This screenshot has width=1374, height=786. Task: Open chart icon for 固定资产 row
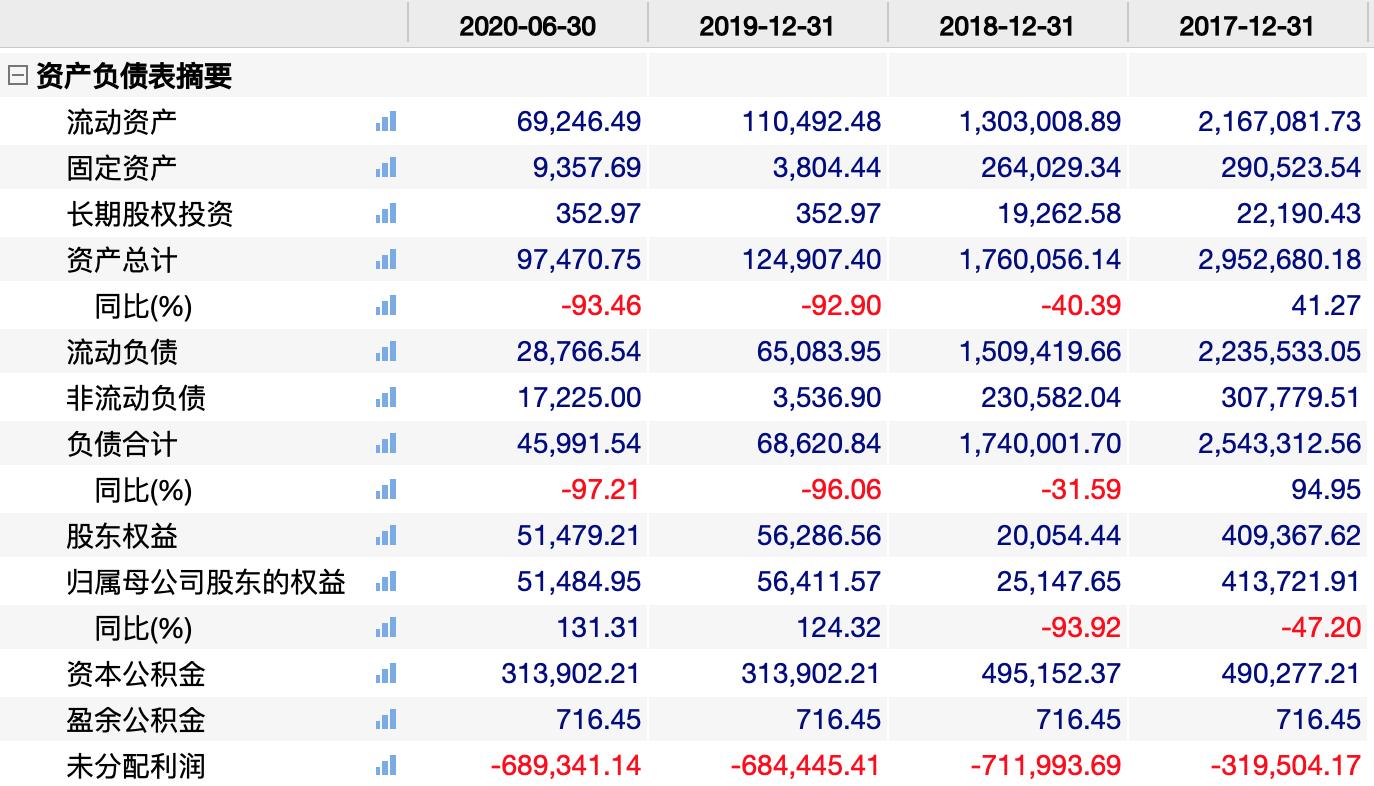tap(386, 168)
